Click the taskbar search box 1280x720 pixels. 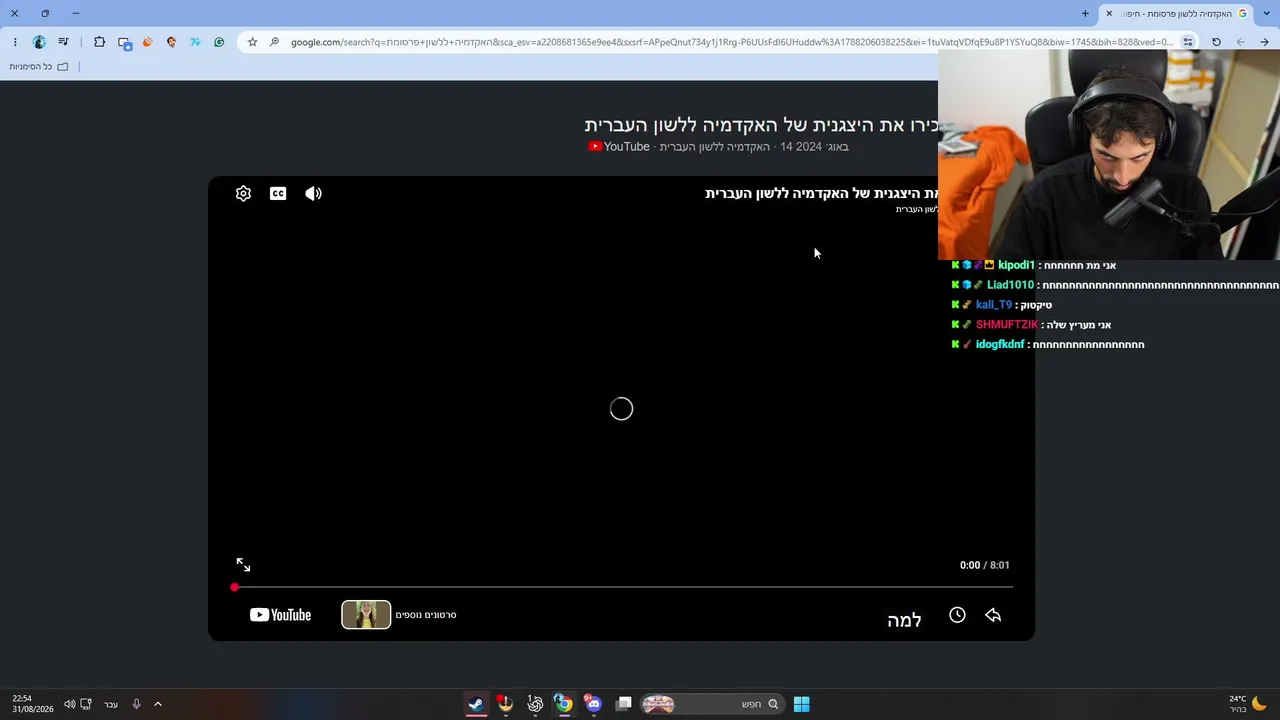[711, 704]
